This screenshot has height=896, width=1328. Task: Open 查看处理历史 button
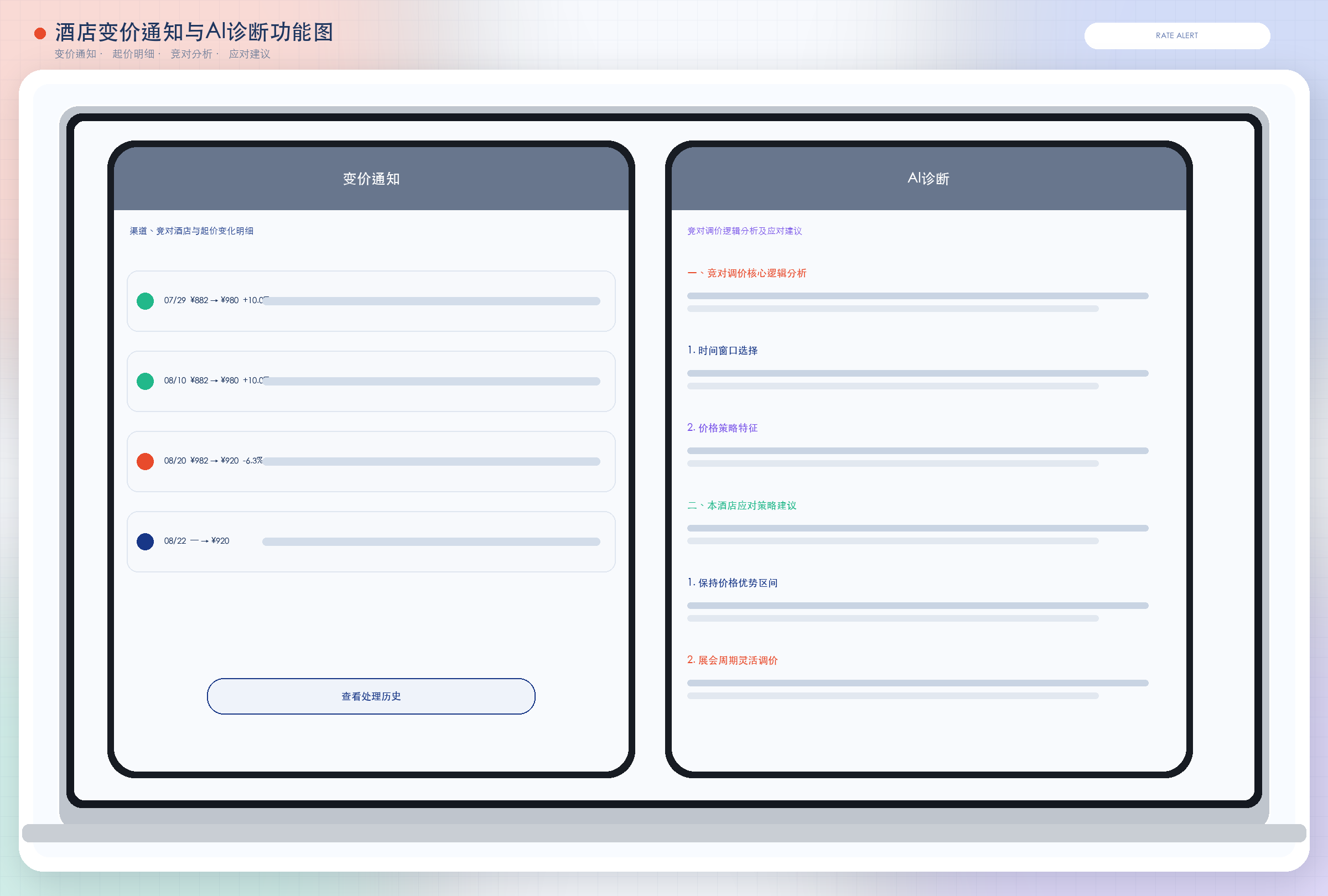point(371,696)
